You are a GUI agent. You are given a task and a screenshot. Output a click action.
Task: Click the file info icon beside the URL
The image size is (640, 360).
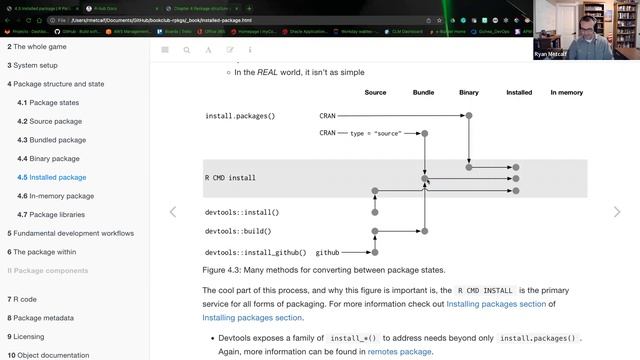[x=52, y=20]
